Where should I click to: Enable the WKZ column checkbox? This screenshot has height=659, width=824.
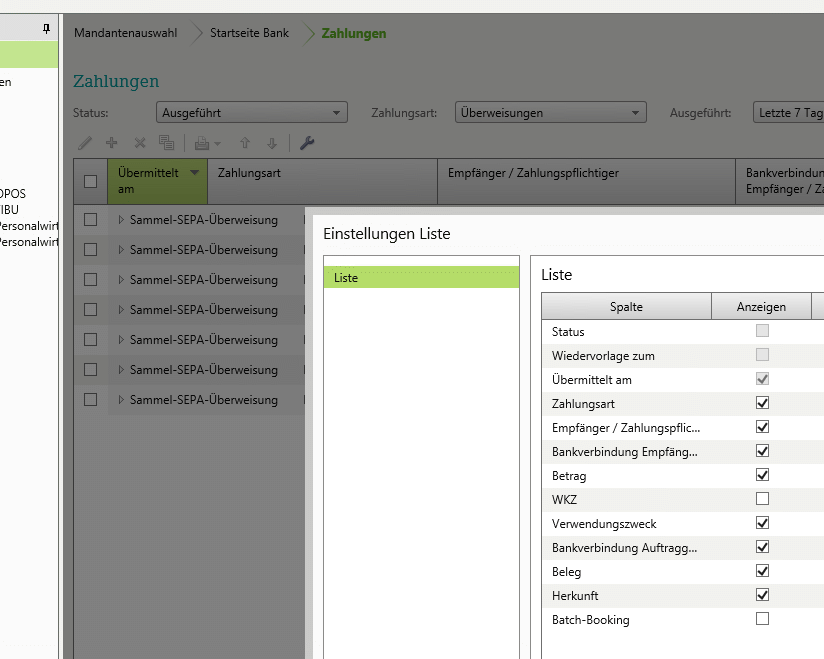763,499
